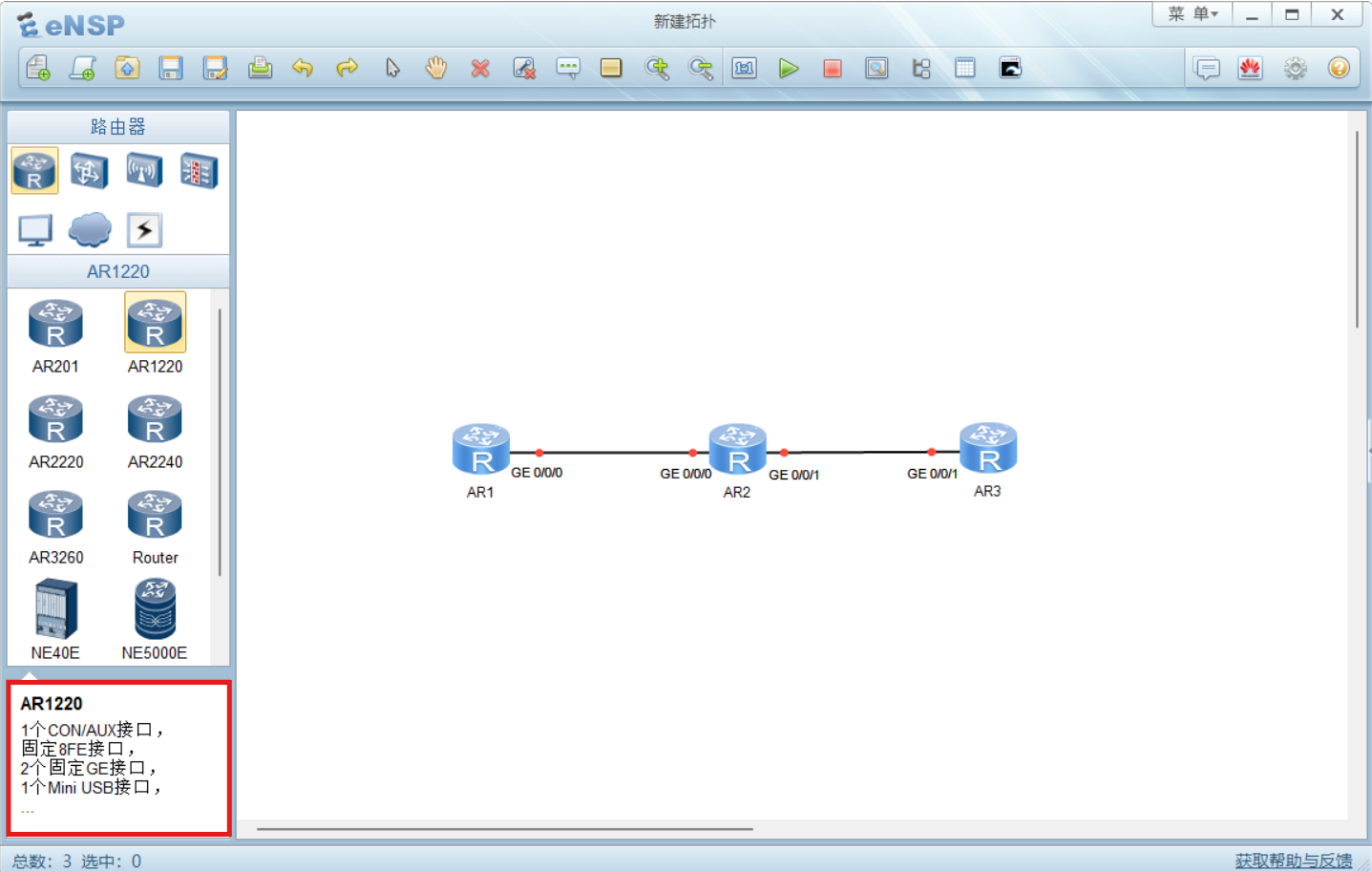
Task: Choose the AR201 router model
Action: (x=55, y=334)
